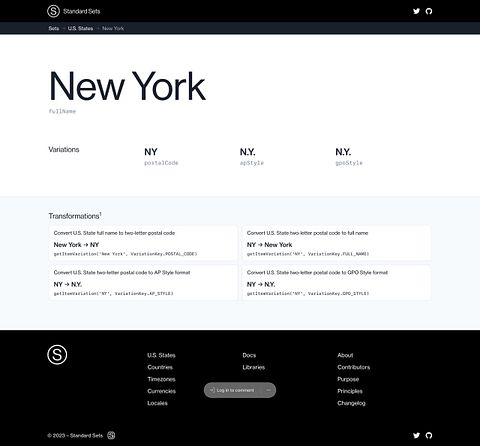This screenshot has width=480, height=446.
Task: Open the GitHub icon in the header
Action: pyautogui.click(x=429, y=11)
